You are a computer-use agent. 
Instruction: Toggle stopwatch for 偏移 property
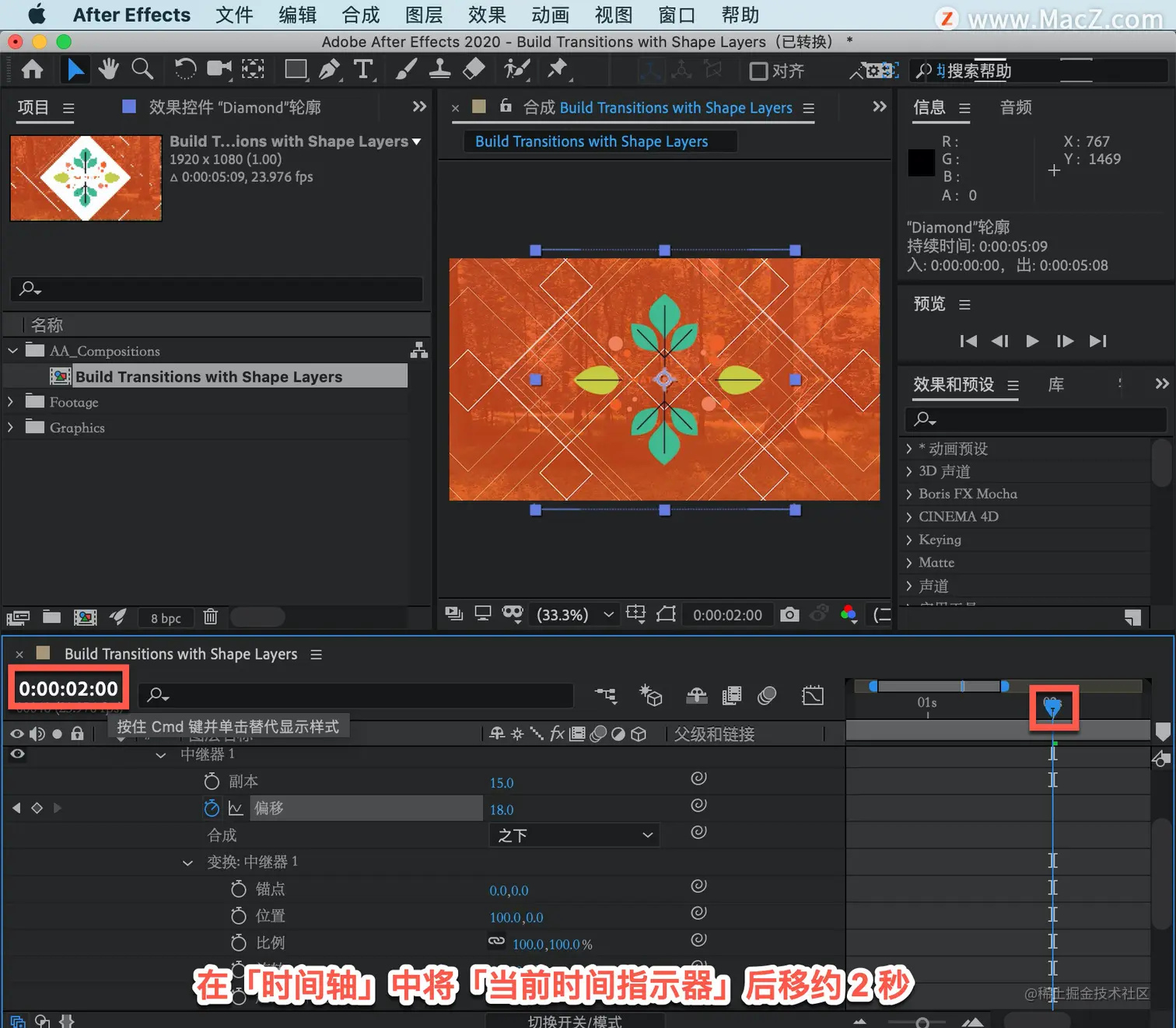pos(212,809)
